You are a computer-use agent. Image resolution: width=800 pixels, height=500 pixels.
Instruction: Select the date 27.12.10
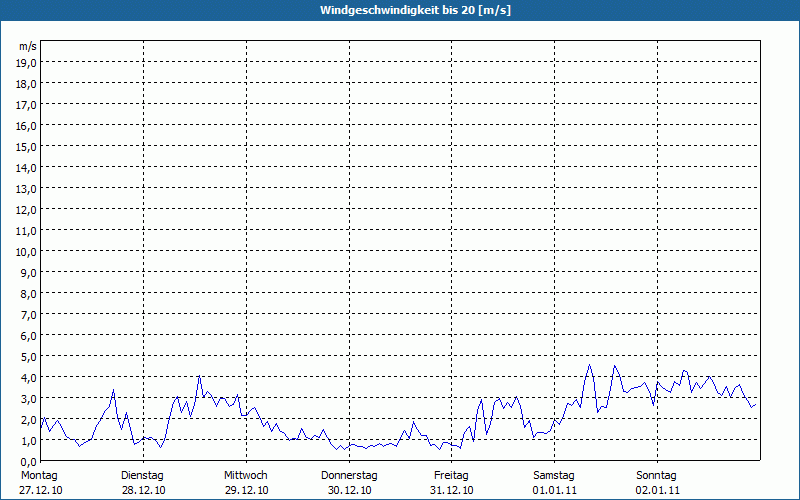click(41, 491)
